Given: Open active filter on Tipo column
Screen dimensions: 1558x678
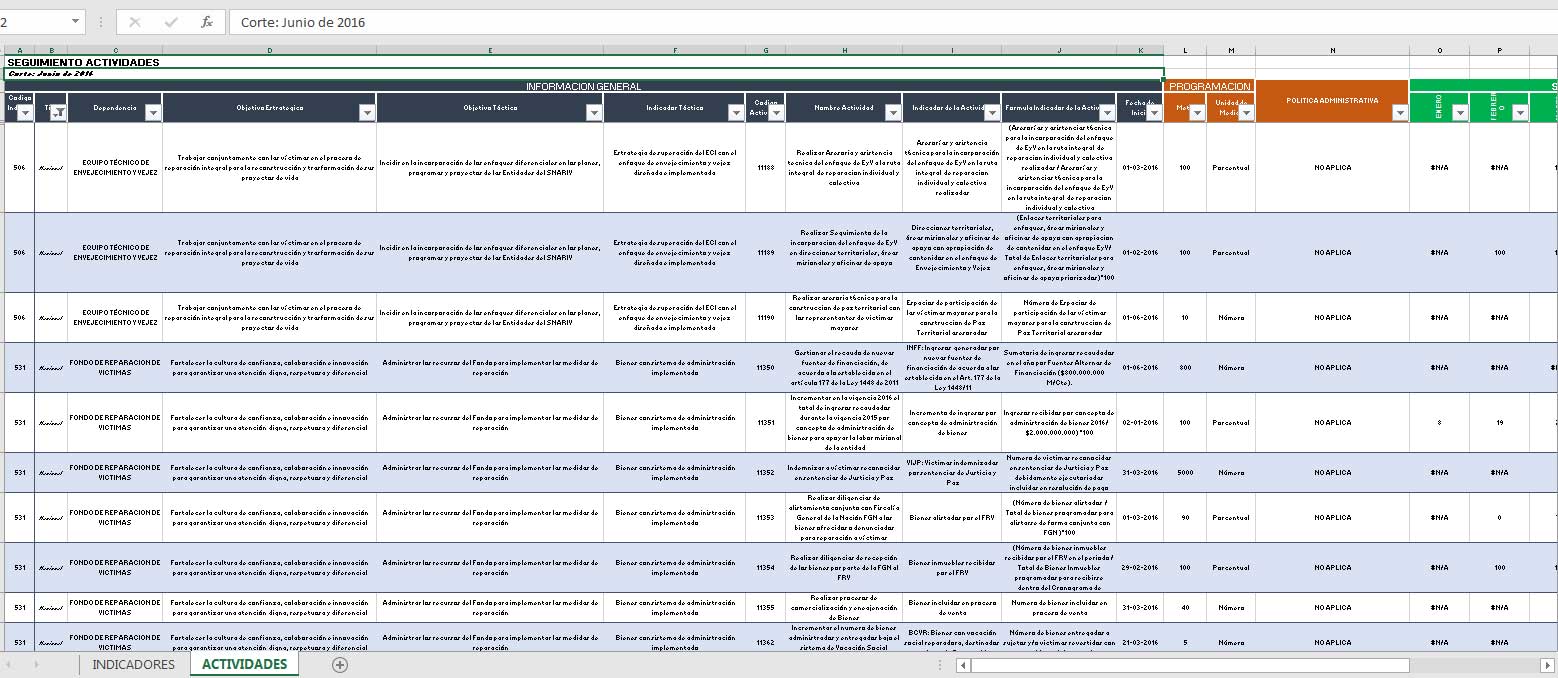Looking at the screenshot, I should pos(59,113).
